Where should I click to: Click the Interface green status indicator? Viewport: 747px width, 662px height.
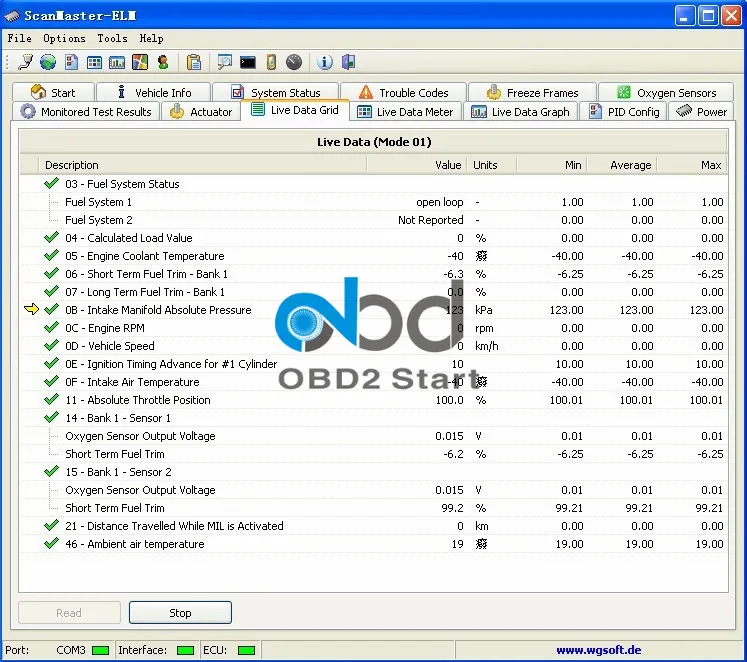[x=185, y=651]
